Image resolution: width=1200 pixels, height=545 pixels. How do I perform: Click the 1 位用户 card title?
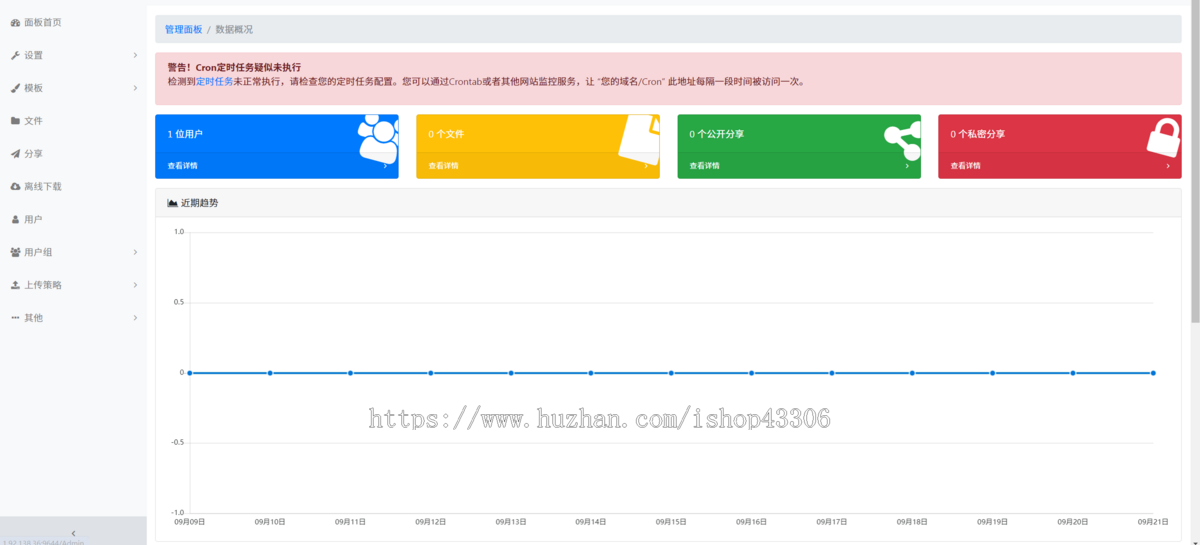[185, 133]
